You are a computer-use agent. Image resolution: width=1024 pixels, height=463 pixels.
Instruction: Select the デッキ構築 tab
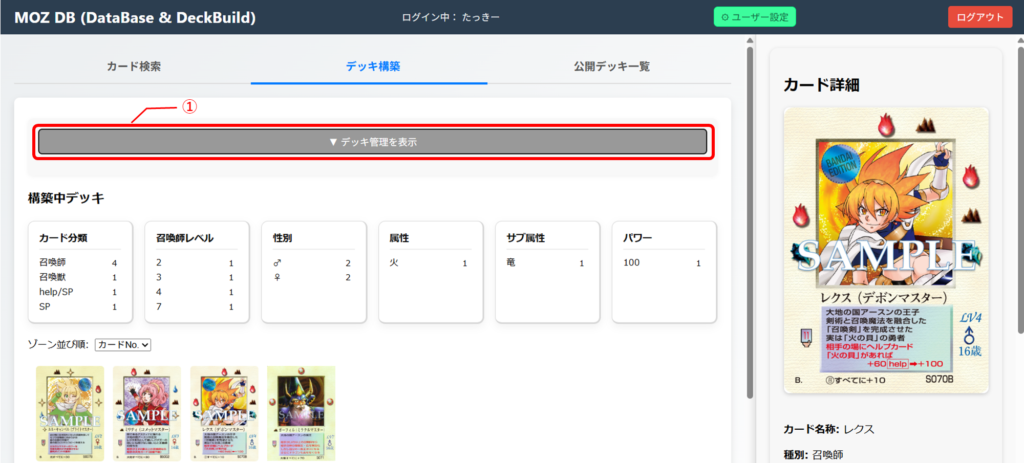[372, 66]
